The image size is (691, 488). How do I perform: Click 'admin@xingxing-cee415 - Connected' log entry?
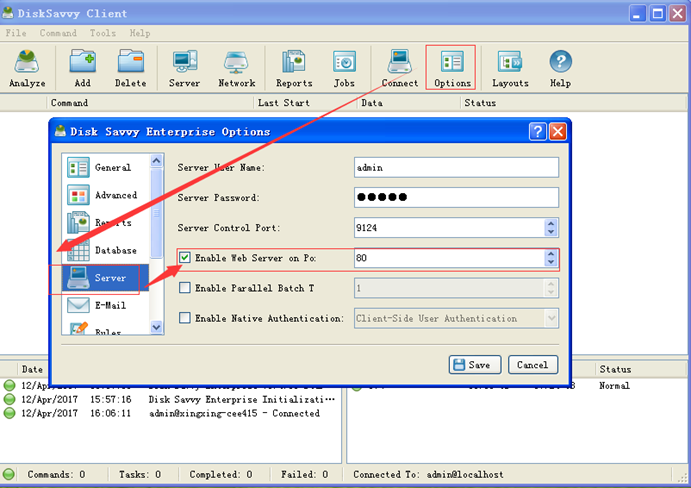tap(234, 413)
